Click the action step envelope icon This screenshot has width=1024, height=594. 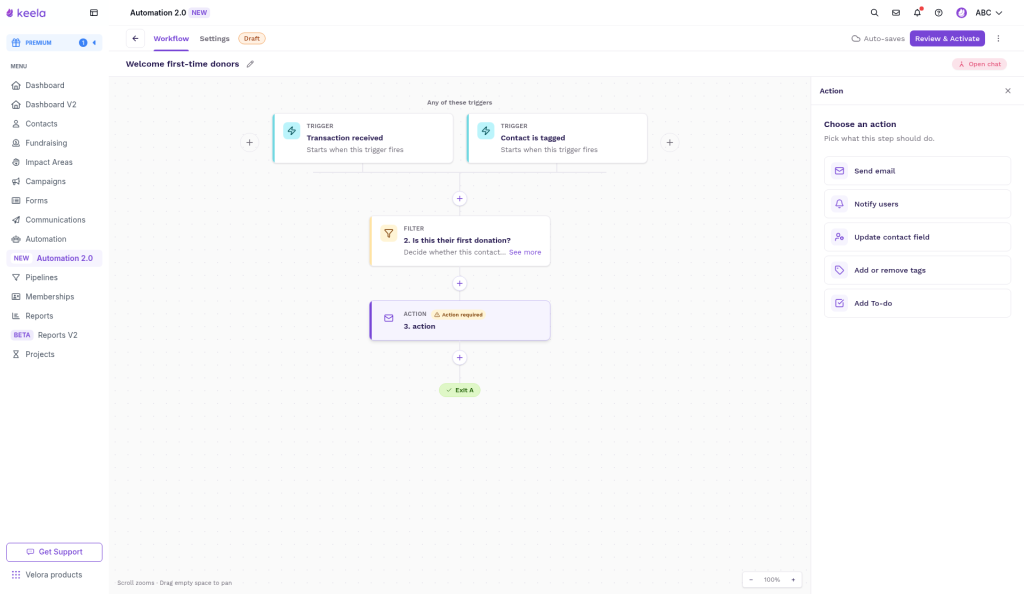[389, 318]
